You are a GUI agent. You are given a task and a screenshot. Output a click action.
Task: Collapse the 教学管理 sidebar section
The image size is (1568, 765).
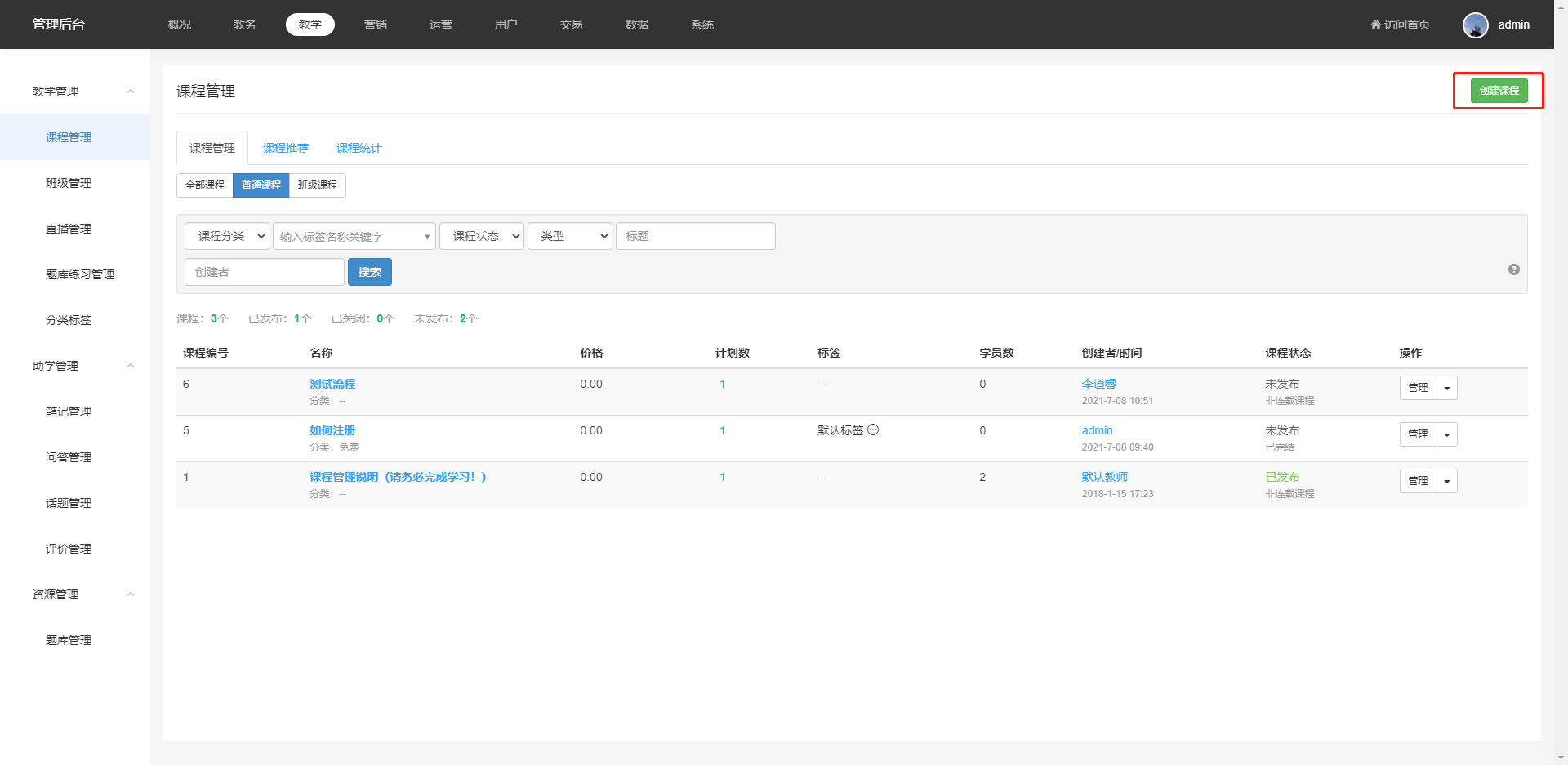131,91
